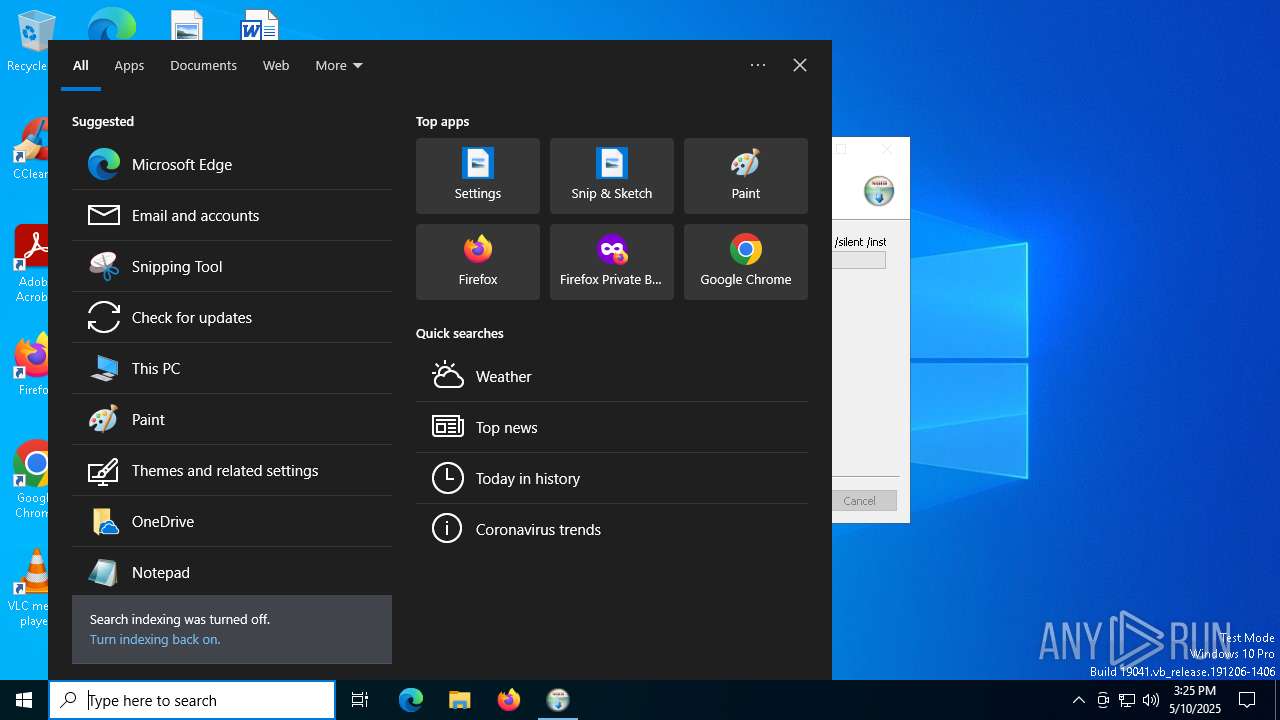Close the search panel
1280x720 pixels.
(x=800, y=65)
